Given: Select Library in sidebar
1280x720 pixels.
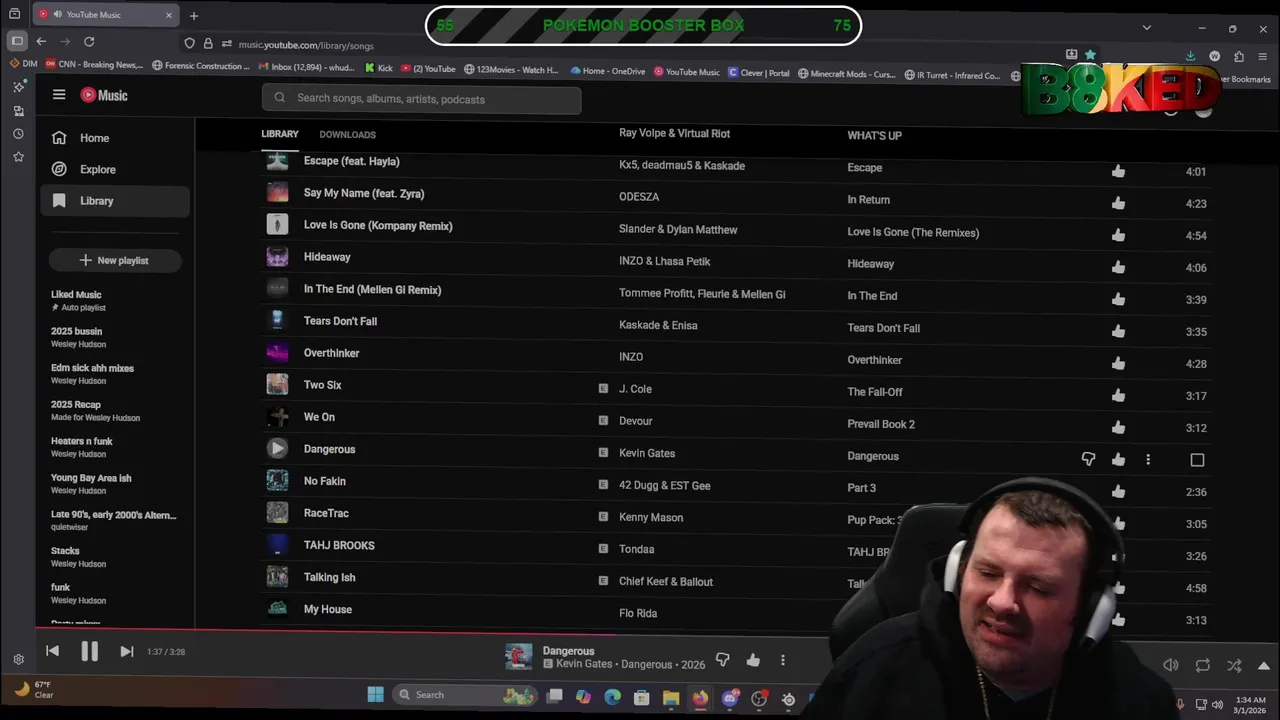Looking at the screenshot, I should pos(115,201).
